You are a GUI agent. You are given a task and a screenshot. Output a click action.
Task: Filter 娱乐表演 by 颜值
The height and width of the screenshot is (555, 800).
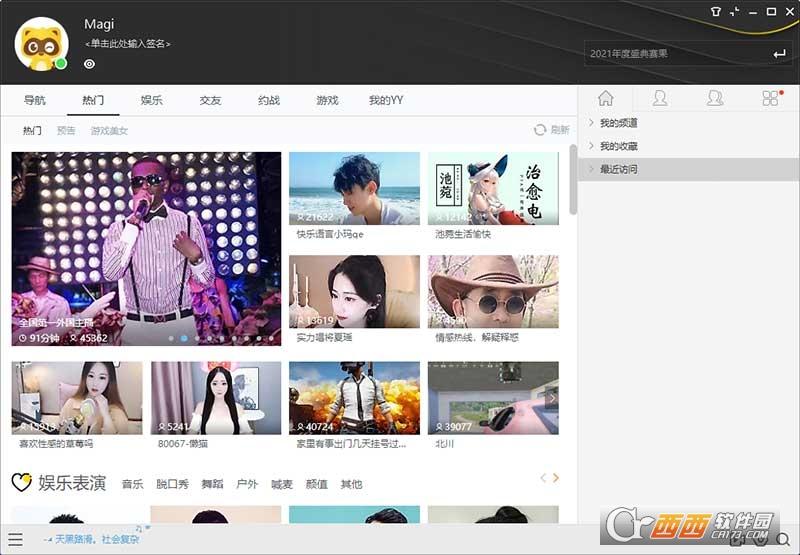click(316, 484)
